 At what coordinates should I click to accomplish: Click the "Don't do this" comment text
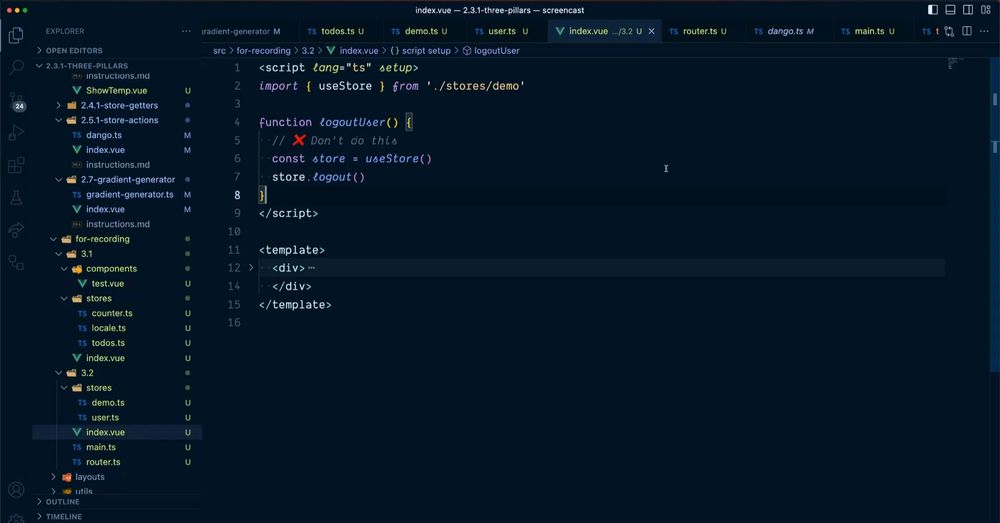pyautogui.click(x=354, y=140)
